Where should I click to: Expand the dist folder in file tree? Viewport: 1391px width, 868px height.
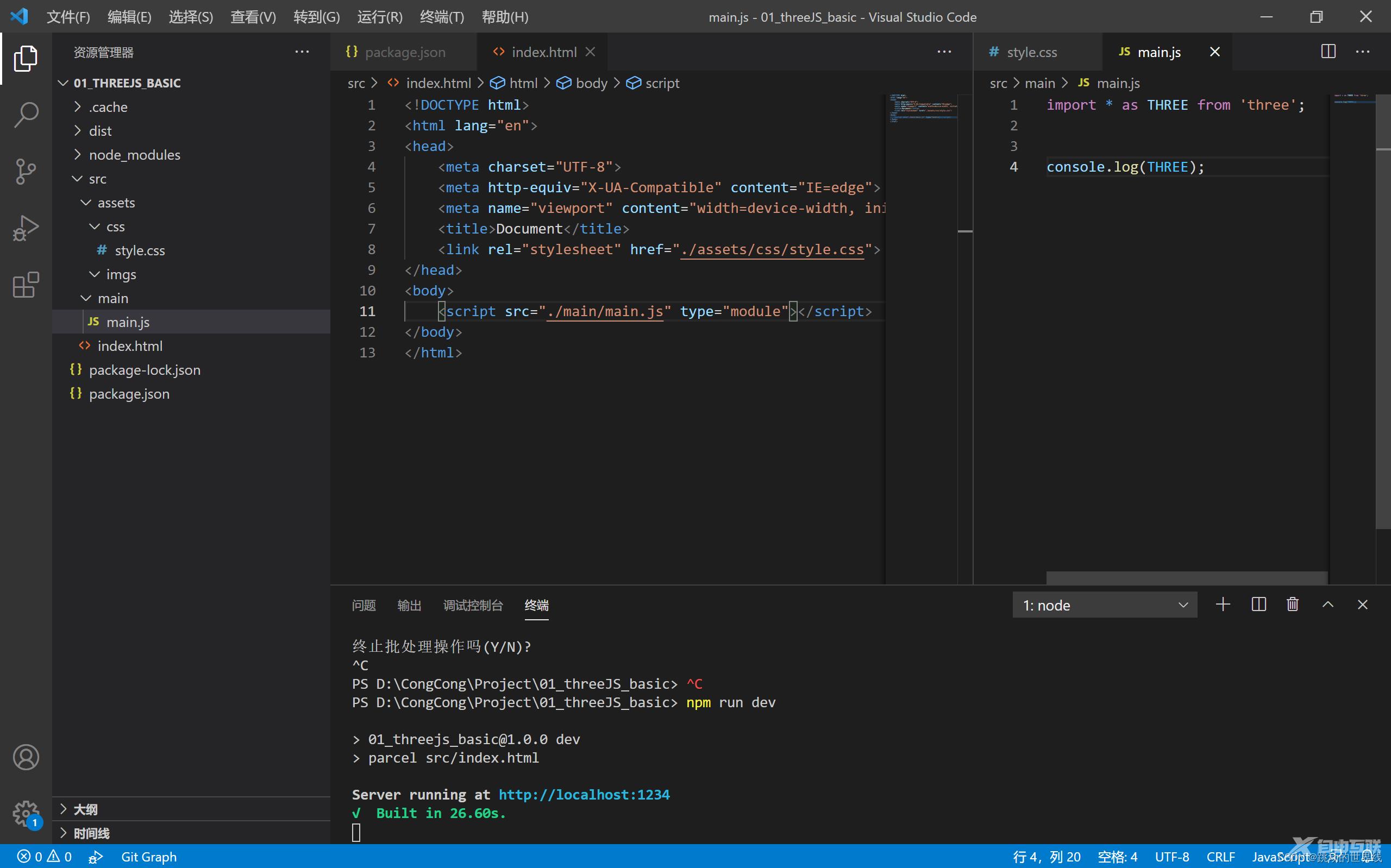(x=100, y=130)
